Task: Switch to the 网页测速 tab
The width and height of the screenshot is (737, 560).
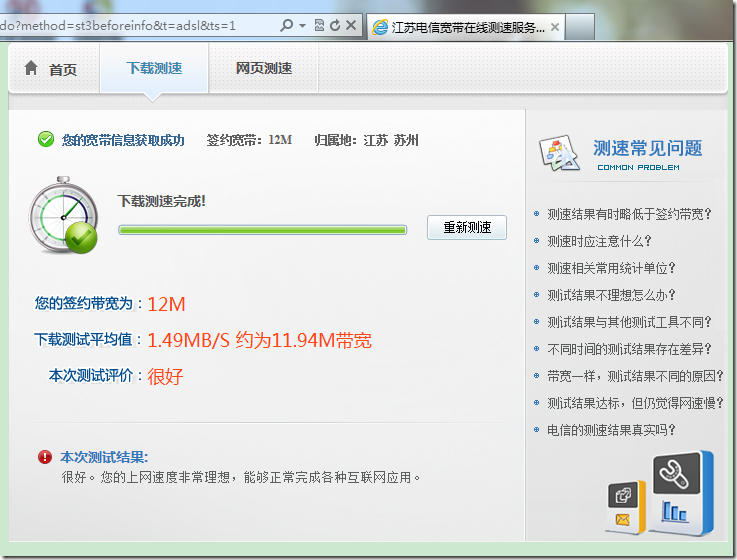Action: (264, 69)
